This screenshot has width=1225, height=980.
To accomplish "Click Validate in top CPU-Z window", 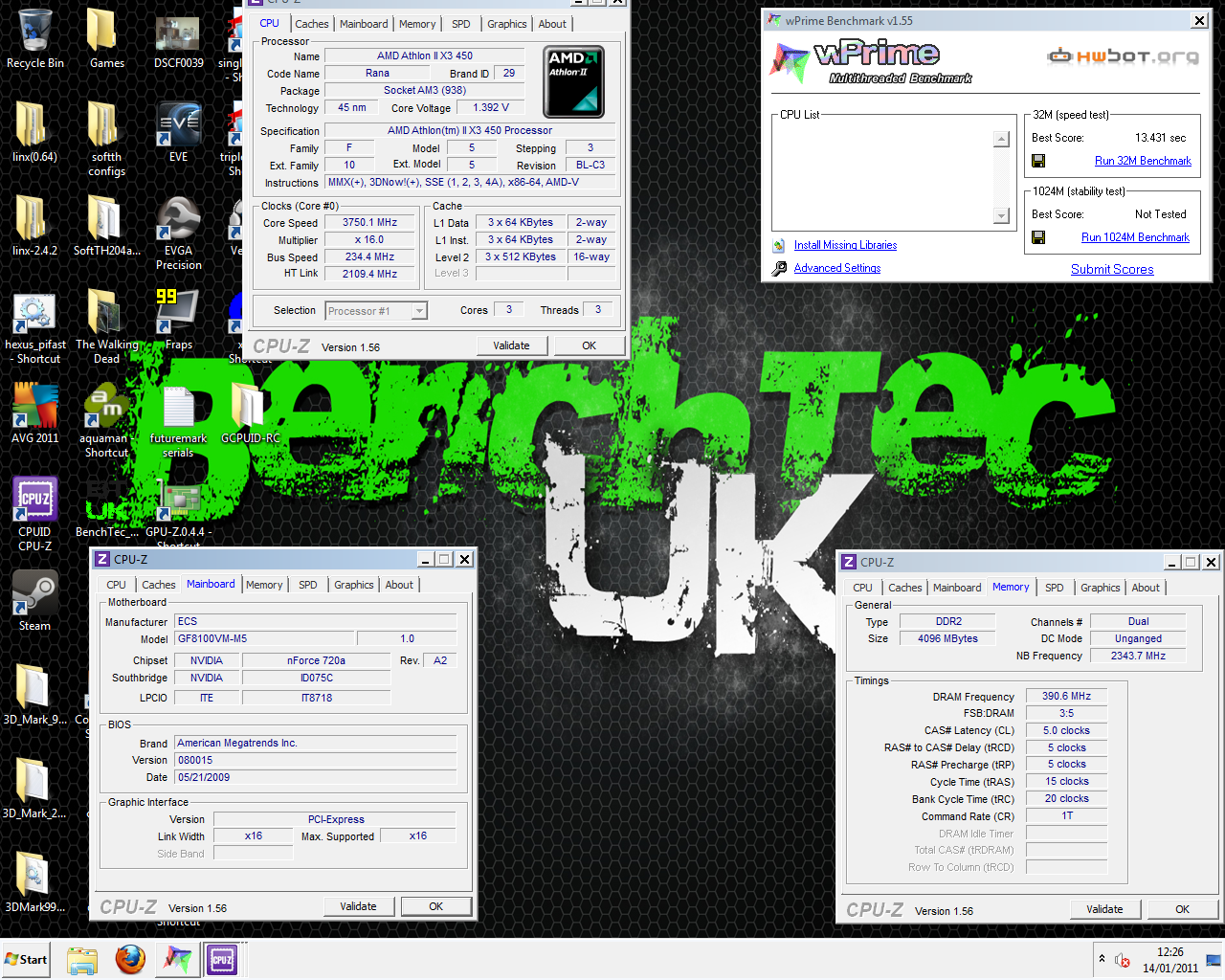I will coord(511,345).
